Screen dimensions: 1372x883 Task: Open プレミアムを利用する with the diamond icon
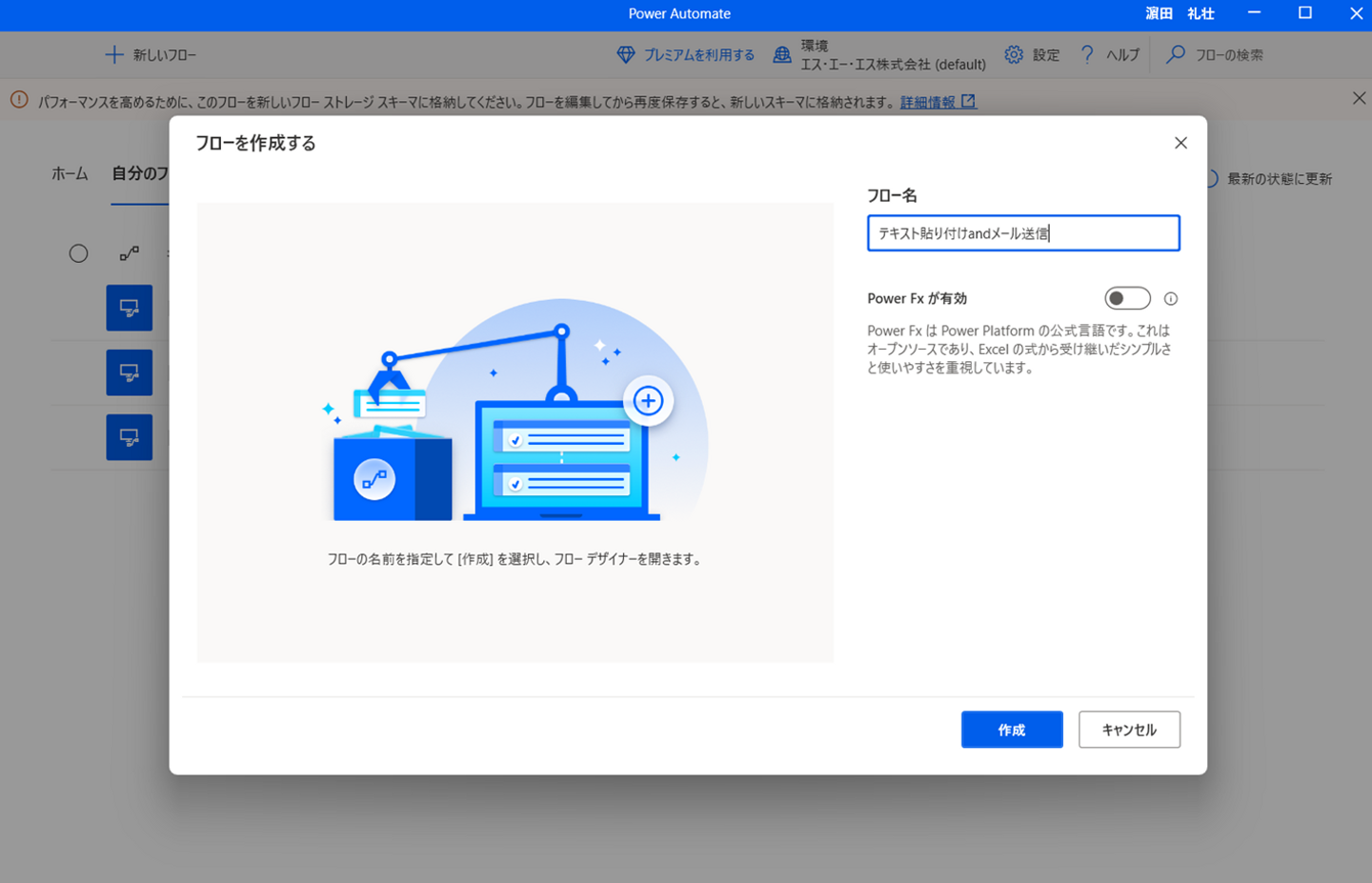685,55
